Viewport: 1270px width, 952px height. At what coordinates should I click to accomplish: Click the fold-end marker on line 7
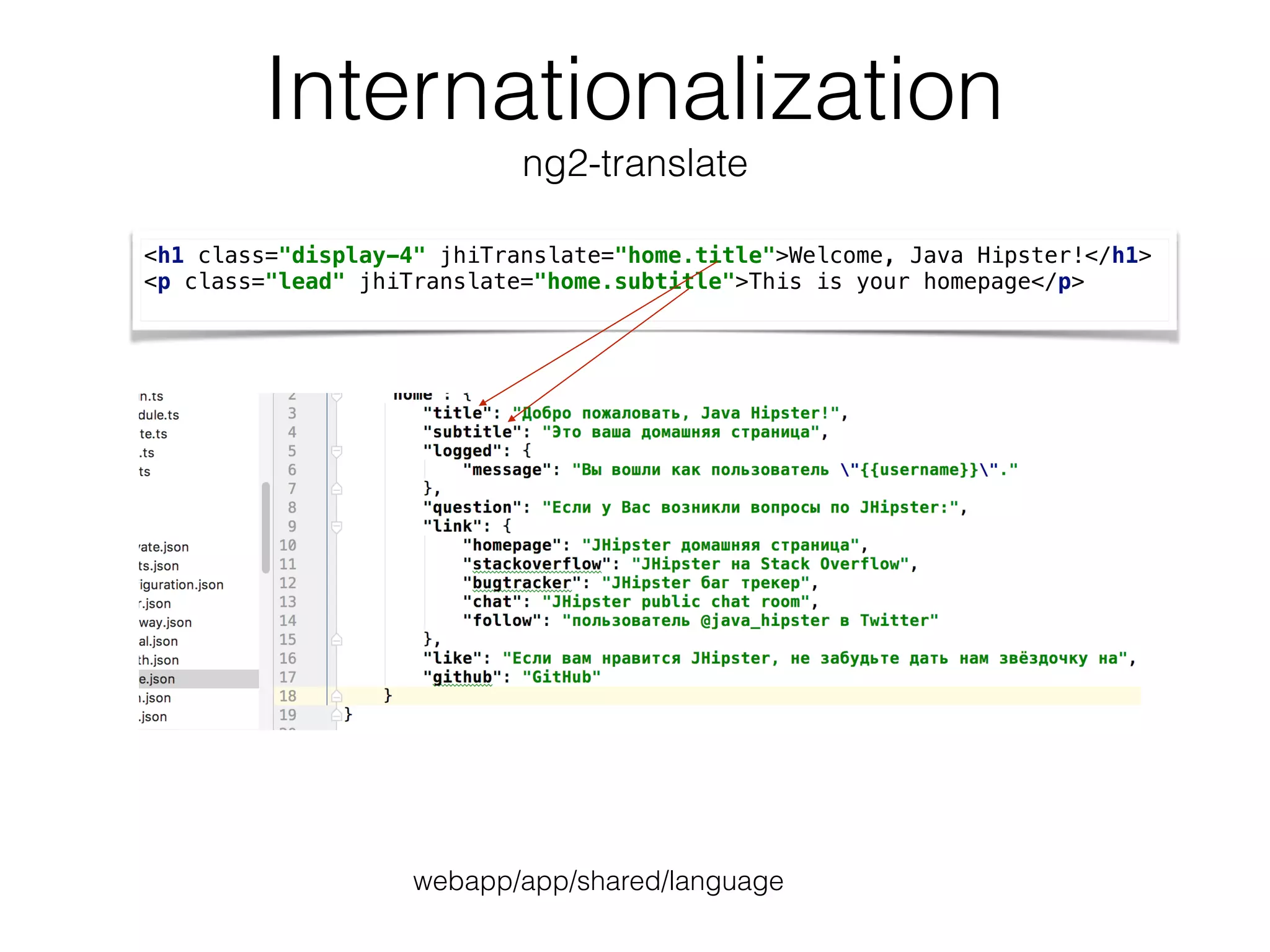pos(337,489)
